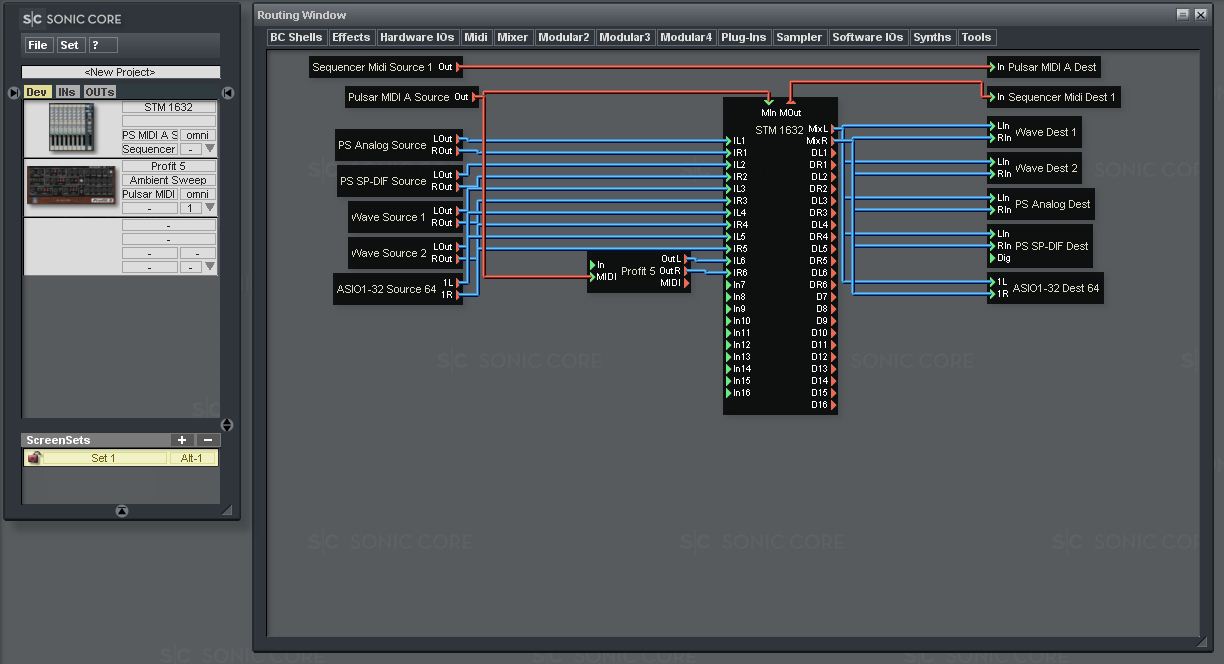
Task: Click left arrow beside the Dev tab
Action: (13, 93)
